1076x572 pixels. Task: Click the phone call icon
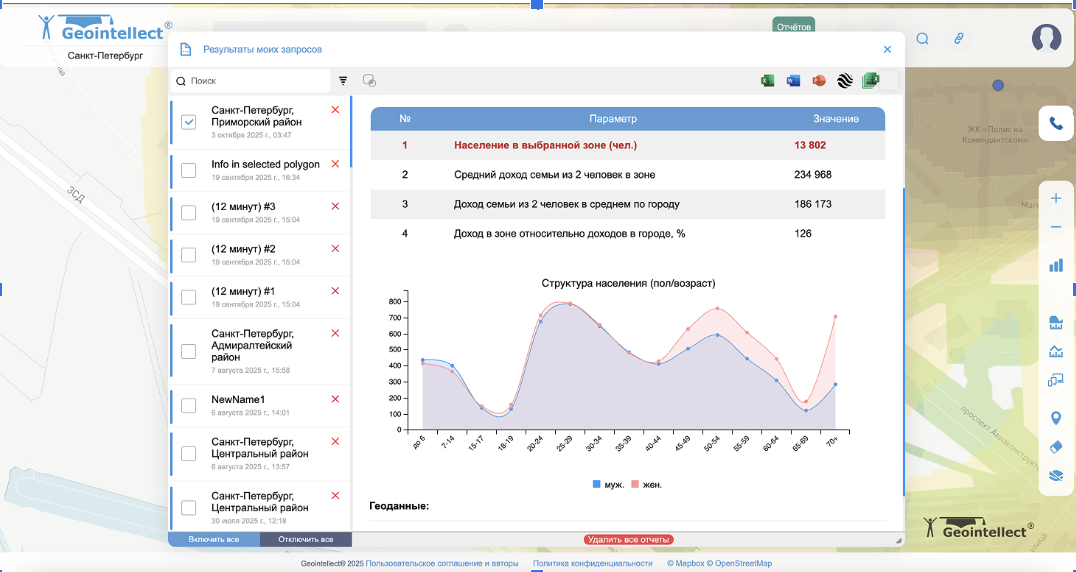[1056, 124]
